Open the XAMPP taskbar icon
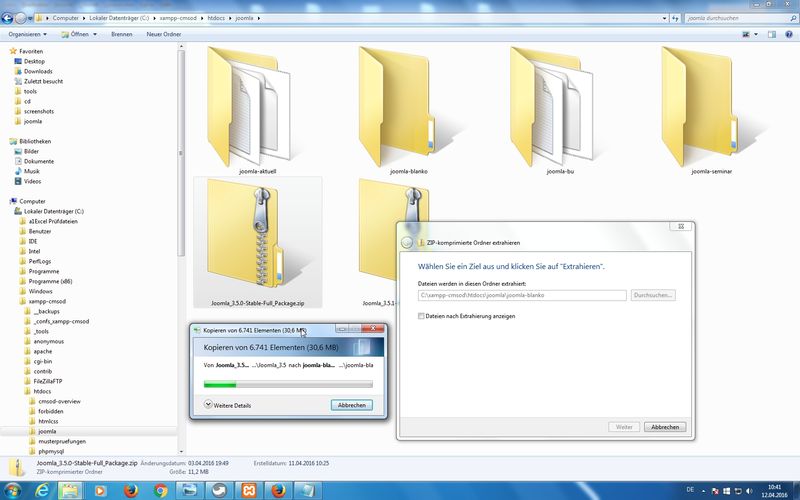 (249, 491)
